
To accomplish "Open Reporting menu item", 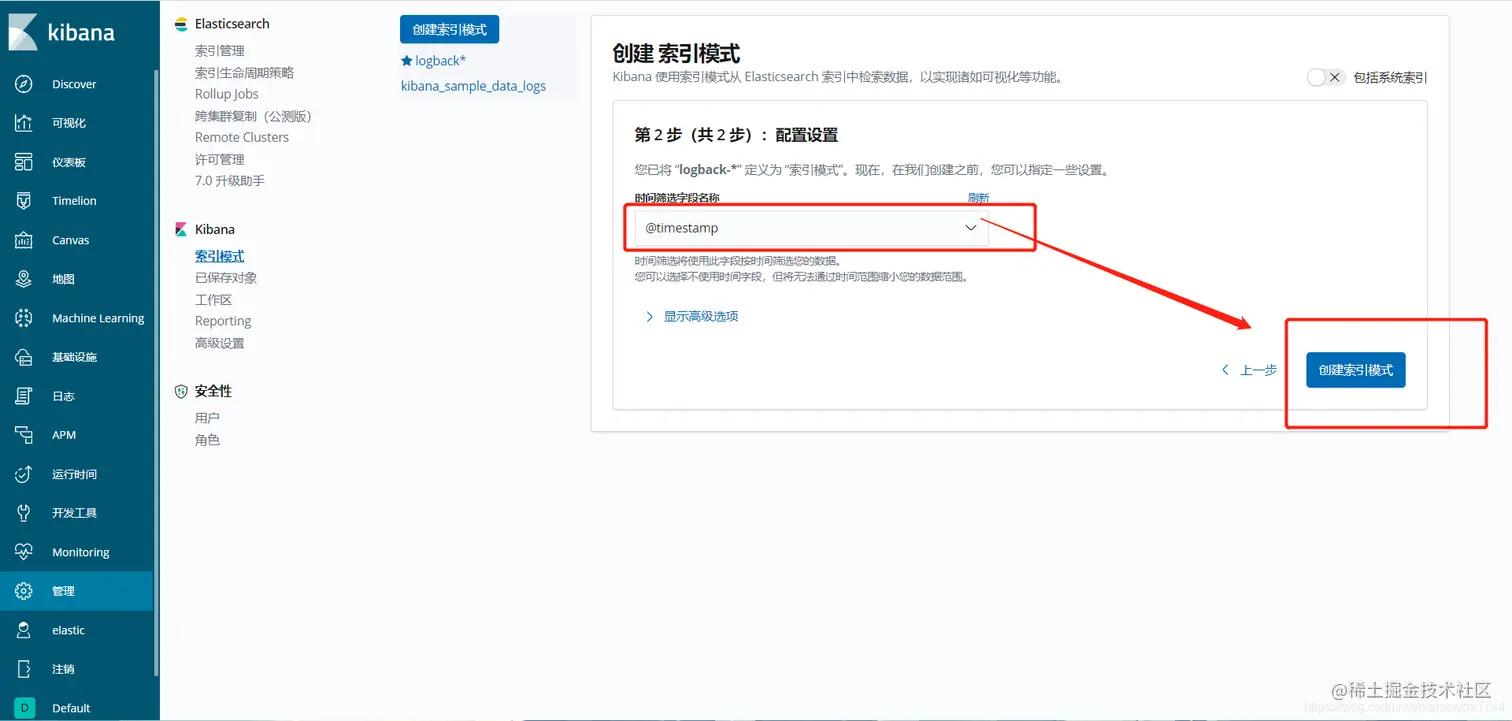I will 223,321.
